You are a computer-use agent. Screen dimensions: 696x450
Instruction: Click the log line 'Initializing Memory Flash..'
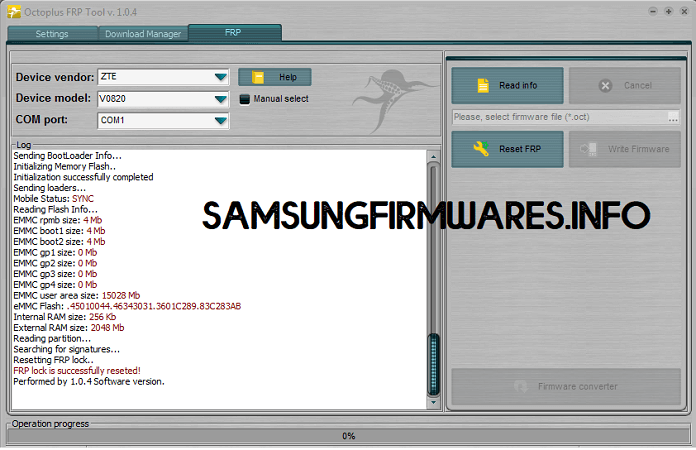pos(64,166)
